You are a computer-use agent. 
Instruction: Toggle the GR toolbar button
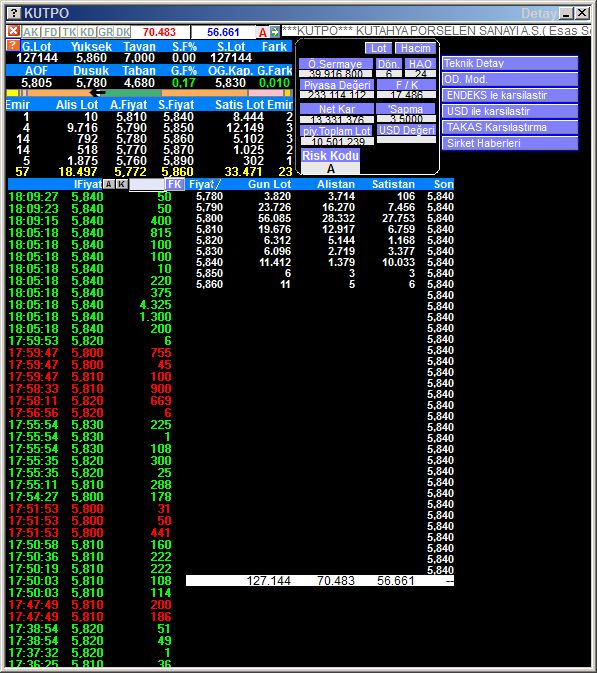105,32
